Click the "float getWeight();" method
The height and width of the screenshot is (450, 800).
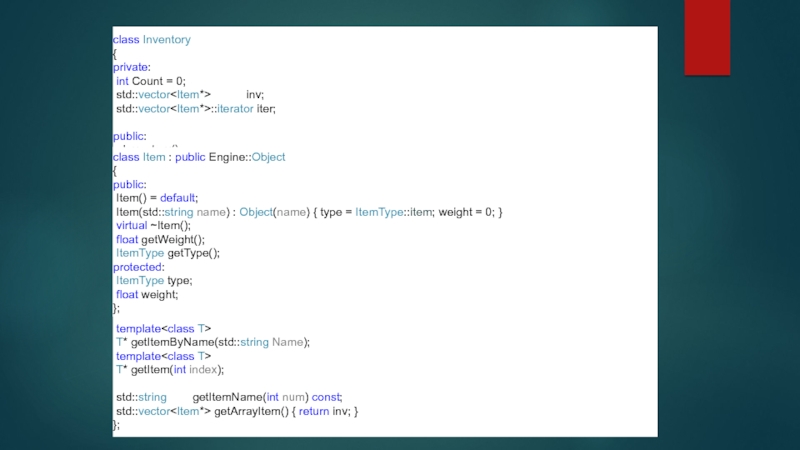pos(160,240)
